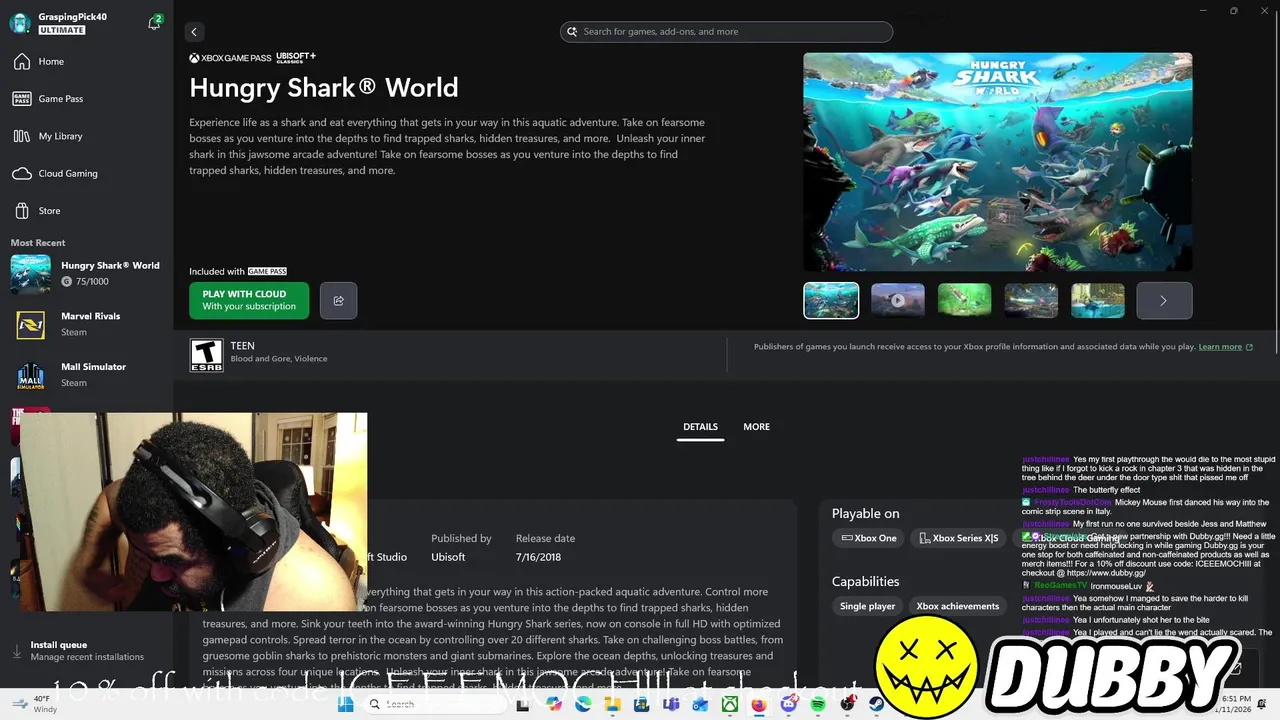Go back with the back arrow
1280x720 pixels.
(x=194, y=32)
